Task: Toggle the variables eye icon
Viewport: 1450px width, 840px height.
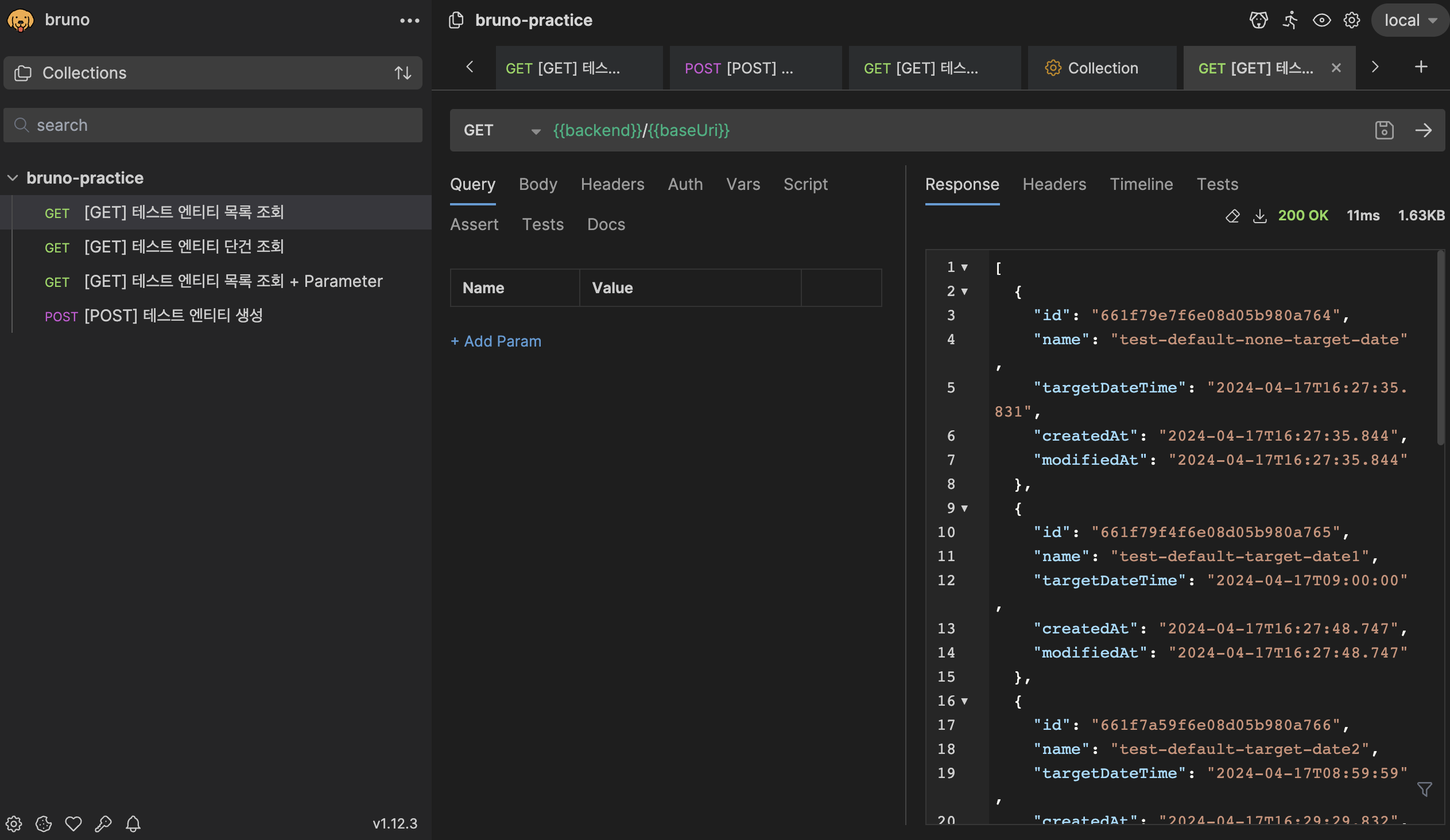Action: pyautogui.click(x=1321, y=20)
